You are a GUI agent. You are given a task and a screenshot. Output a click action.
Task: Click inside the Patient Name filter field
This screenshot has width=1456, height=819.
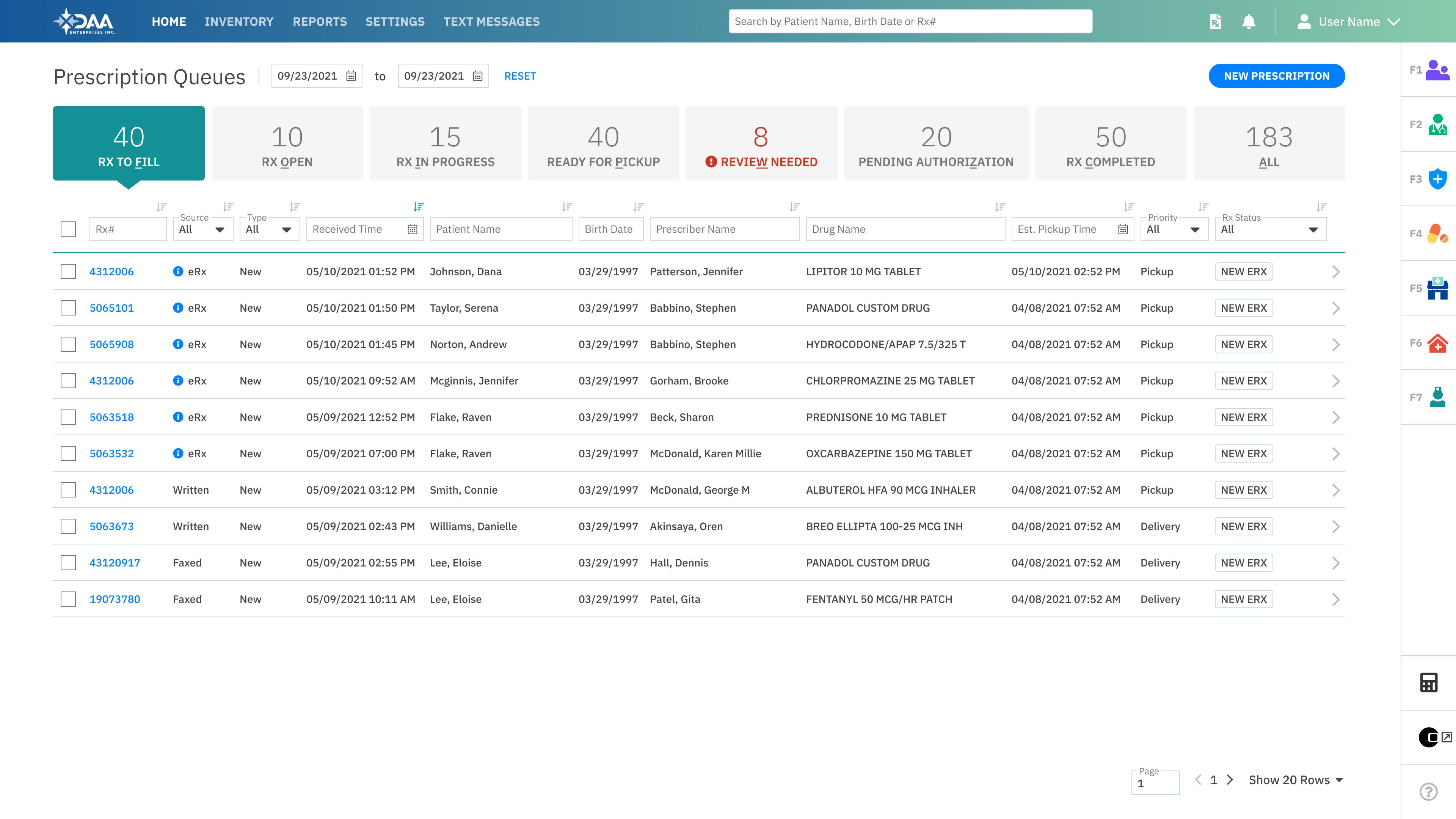pyautogui.click(x=500, y=229)
